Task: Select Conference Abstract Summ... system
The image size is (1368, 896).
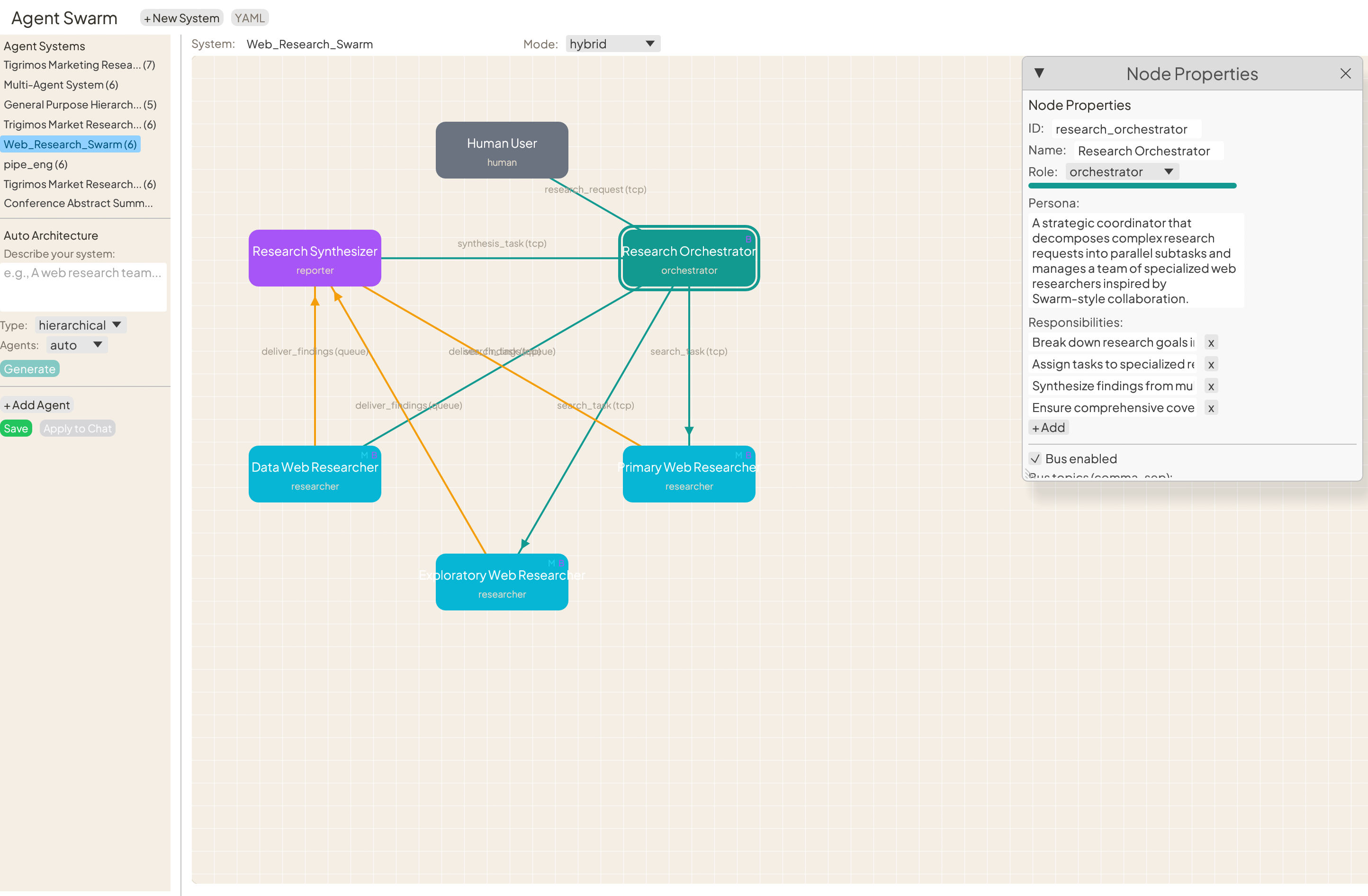Action: click(78, 203)
